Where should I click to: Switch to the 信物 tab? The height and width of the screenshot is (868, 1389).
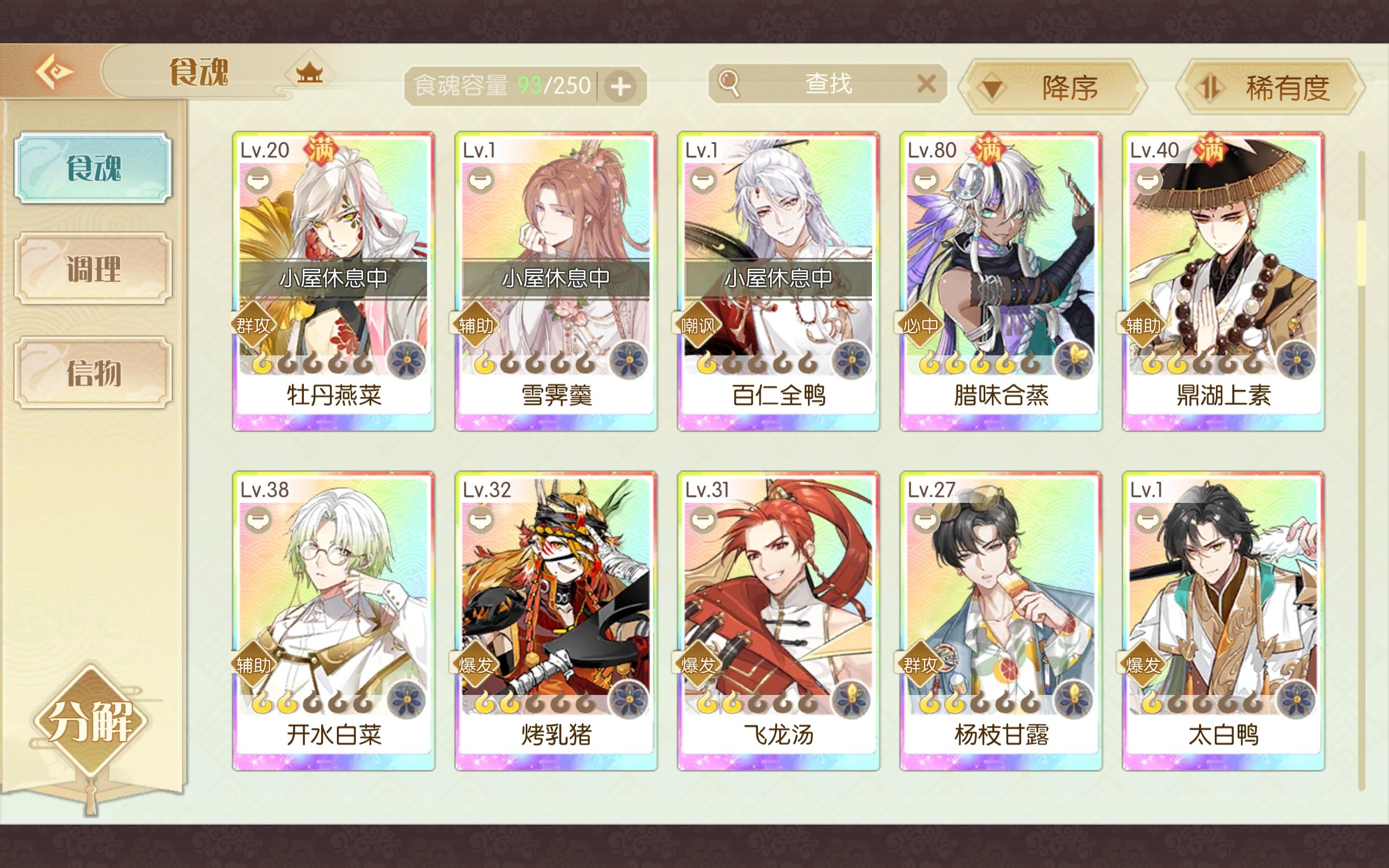tap(93, 372)
